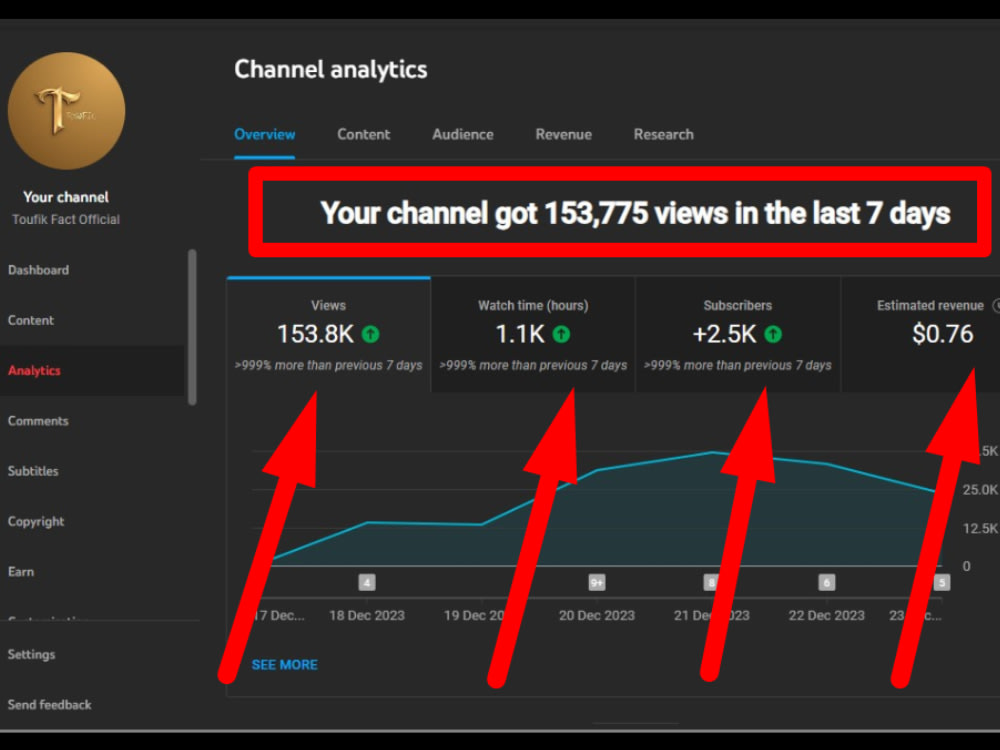Viewport: 1000px width, 750px height.
Task: Open Dashboard from the sidebar
Action: 38,270
